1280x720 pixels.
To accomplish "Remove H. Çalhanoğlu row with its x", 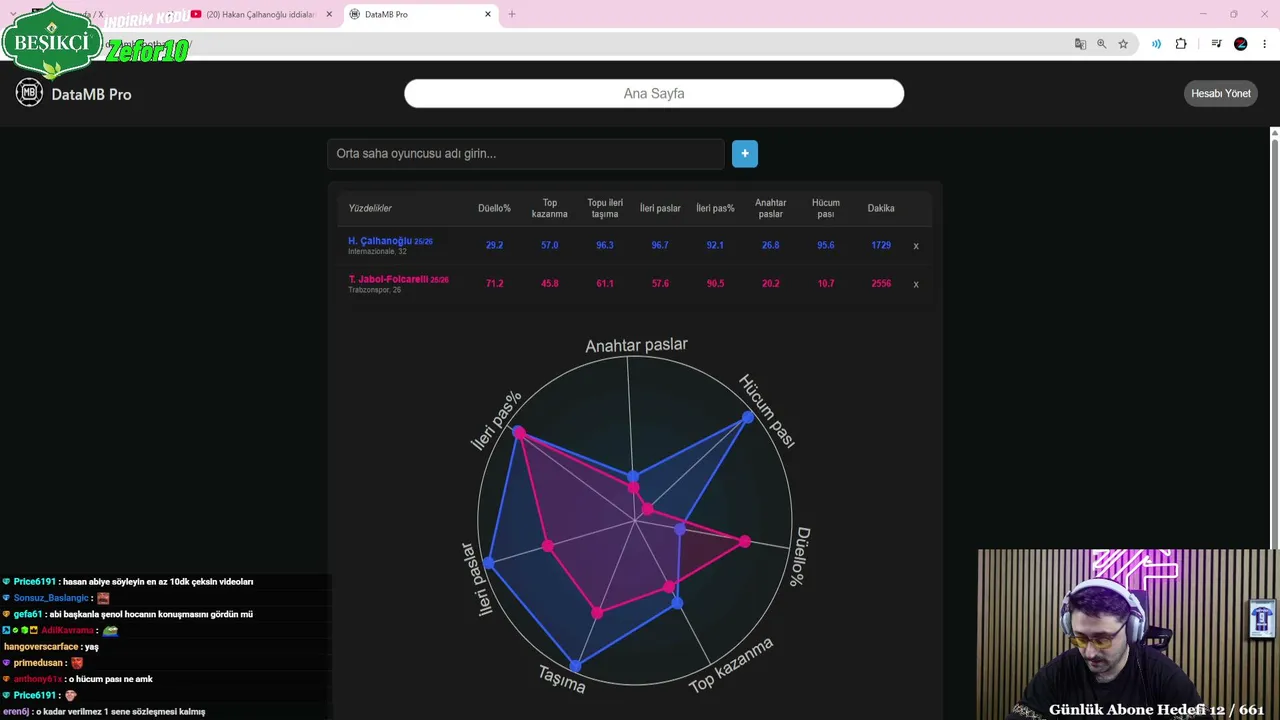I will pos(915,246).
